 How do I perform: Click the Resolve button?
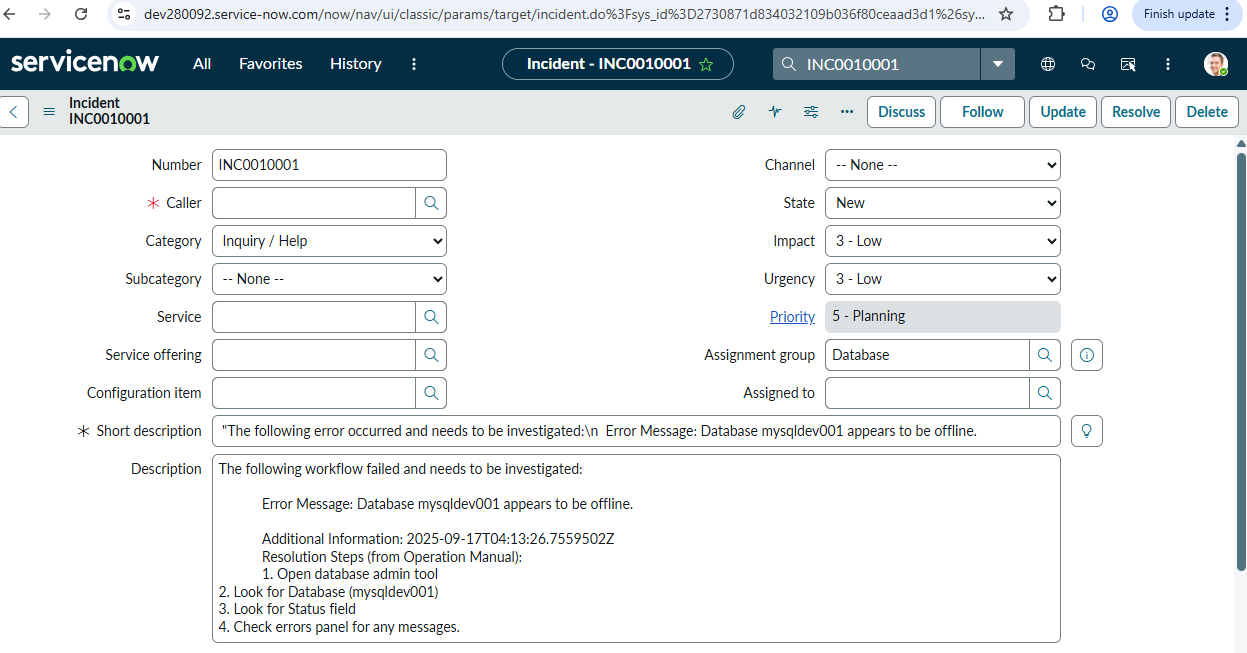point(1136,112)
